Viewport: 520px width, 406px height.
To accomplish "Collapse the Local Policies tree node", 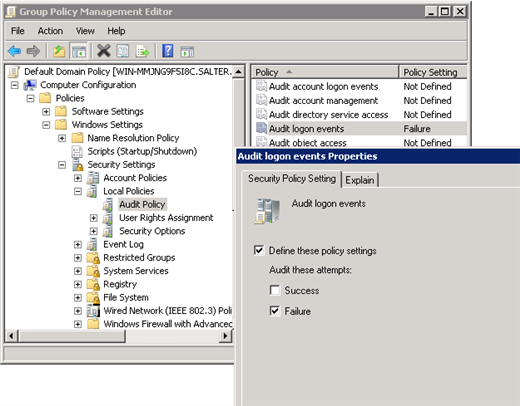I will click(x=78, y=191).
